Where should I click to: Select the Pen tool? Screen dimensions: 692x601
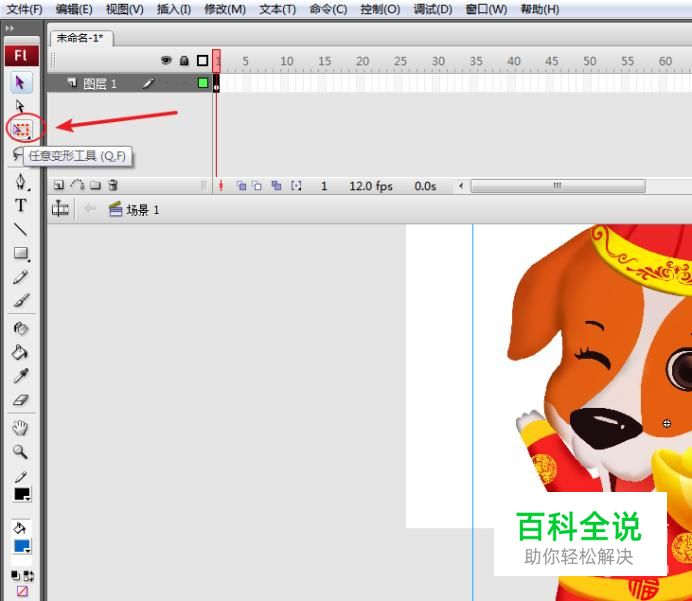click(21, 182)
